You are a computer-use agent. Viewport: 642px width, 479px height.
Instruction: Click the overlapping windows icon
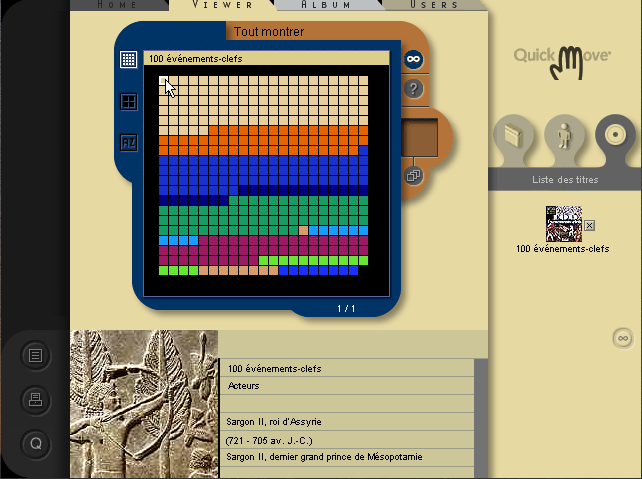pos(413,175)
